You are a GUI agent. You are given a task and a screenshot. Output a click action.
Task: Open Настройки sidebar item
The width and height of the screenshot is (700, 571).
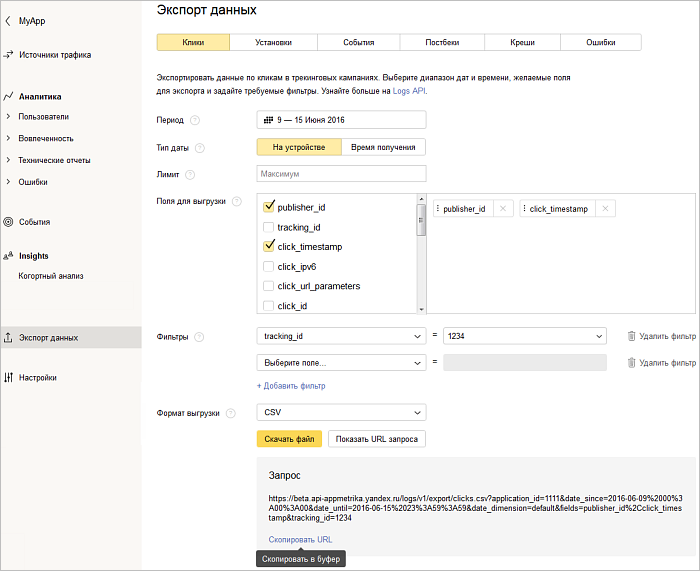pyautogui.click(x=38, y=378)
